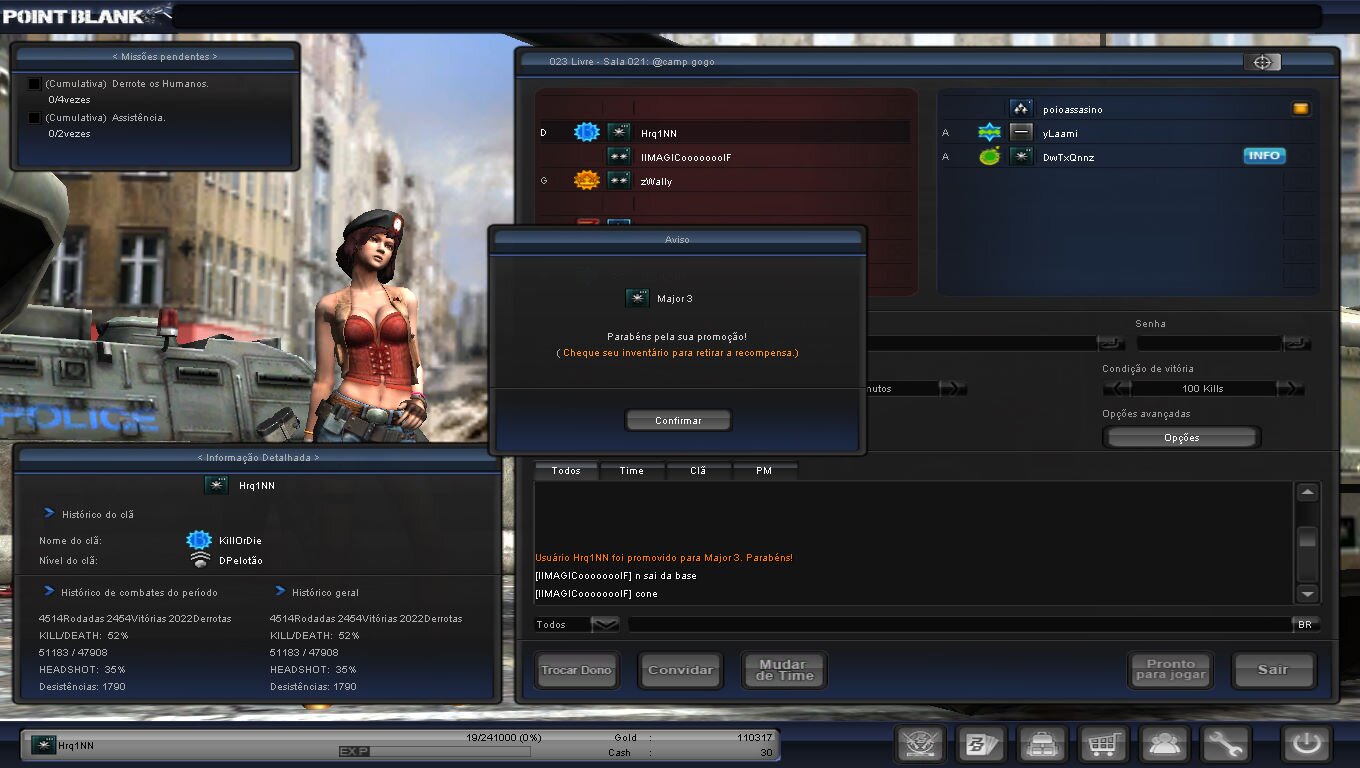
Task: Click the rank badge next to zWally
Action: pyautogui.click(x=619, y=181)
